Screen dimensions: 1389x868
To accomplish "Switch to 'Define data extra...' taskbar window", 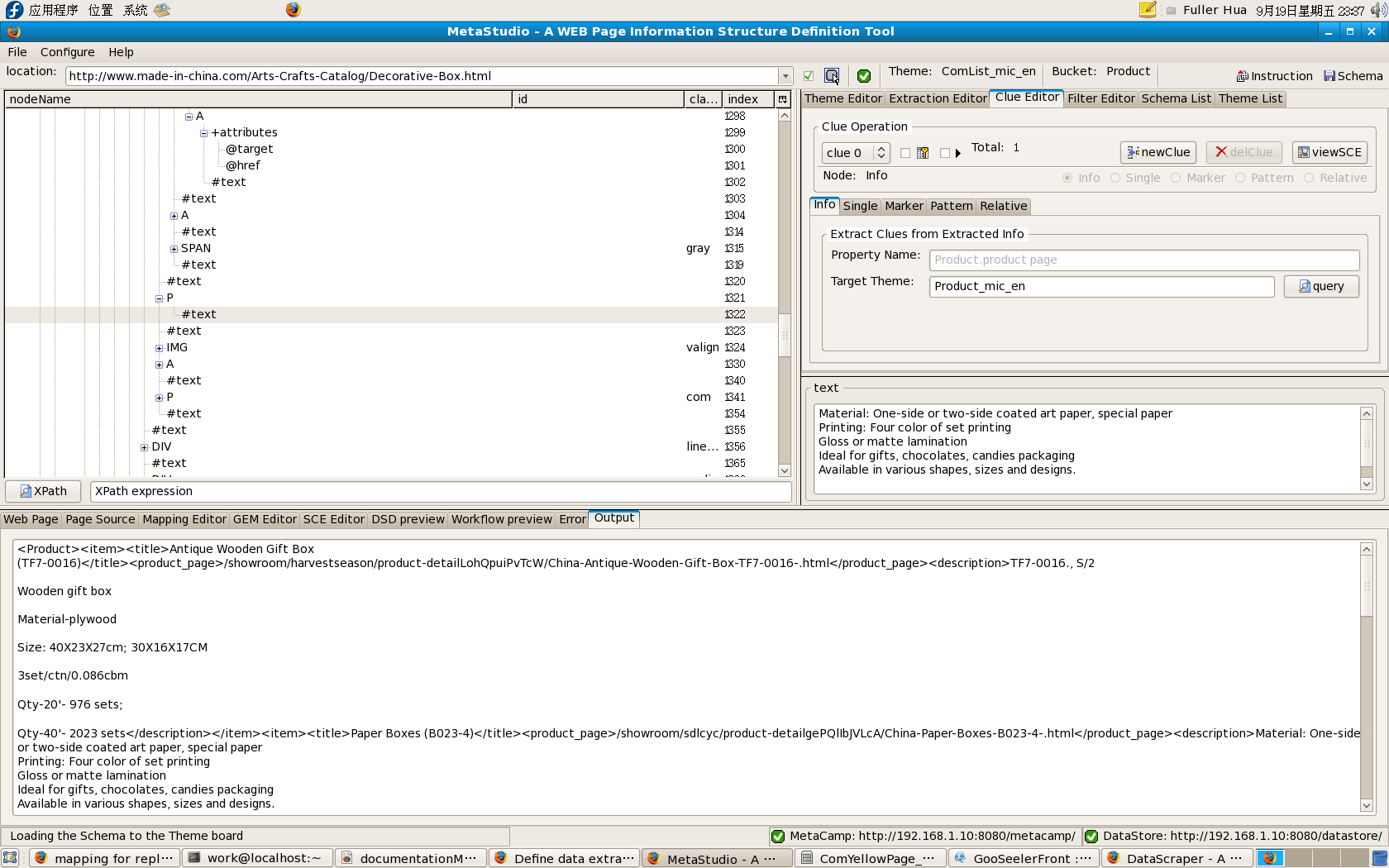I will [564, 858].
